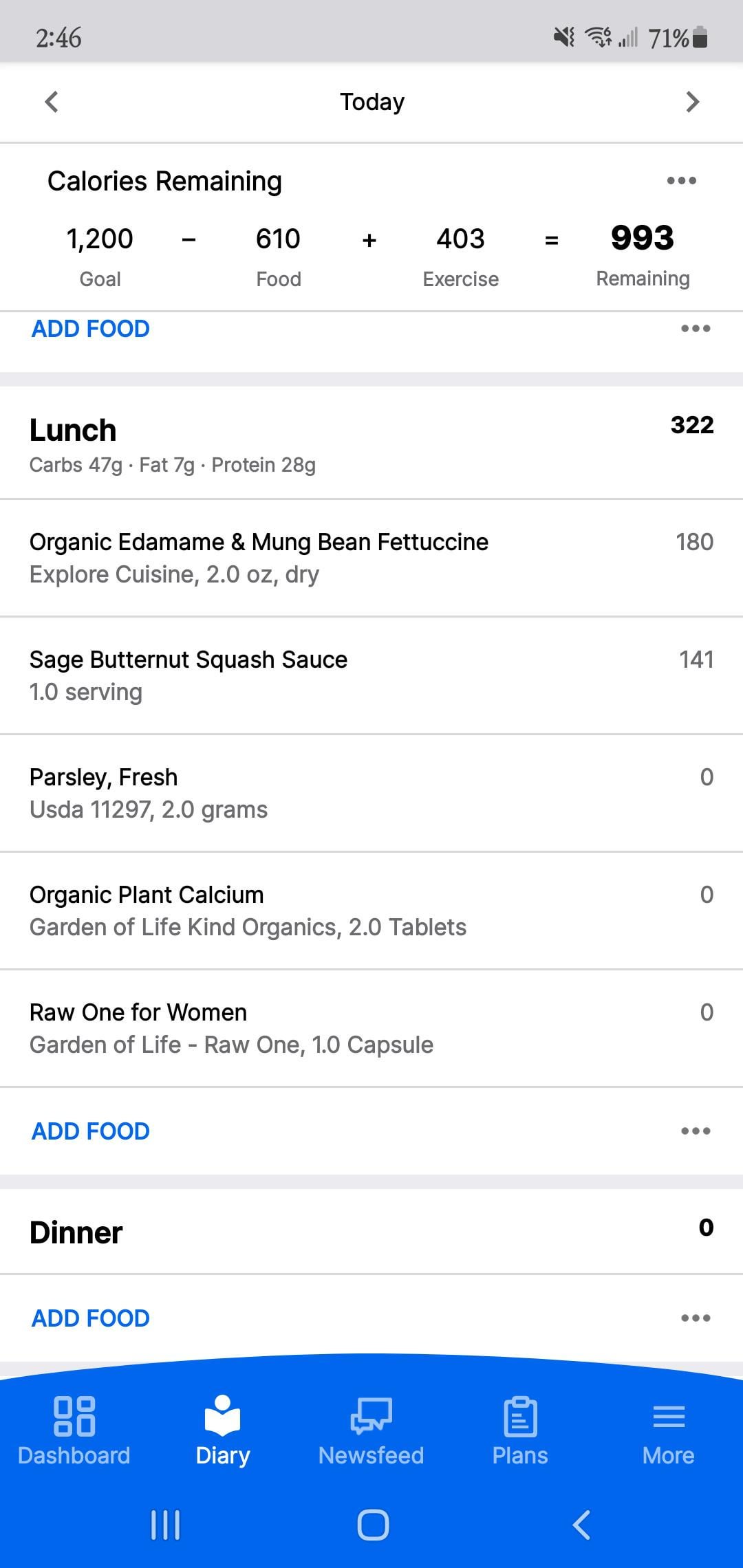Tap ADD FOOD under Lunch

click(x=91, y=1131)
